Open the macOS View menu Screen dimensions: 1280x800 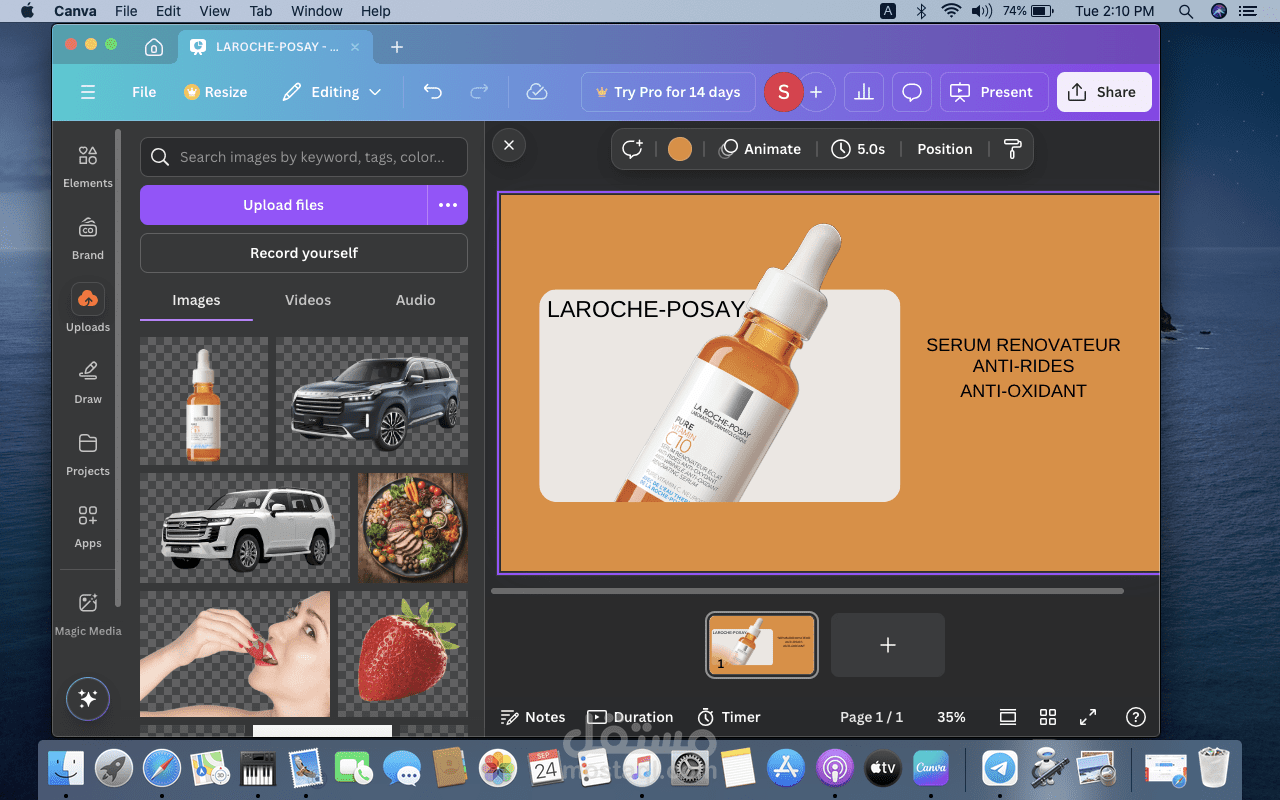tap(214, 11)
